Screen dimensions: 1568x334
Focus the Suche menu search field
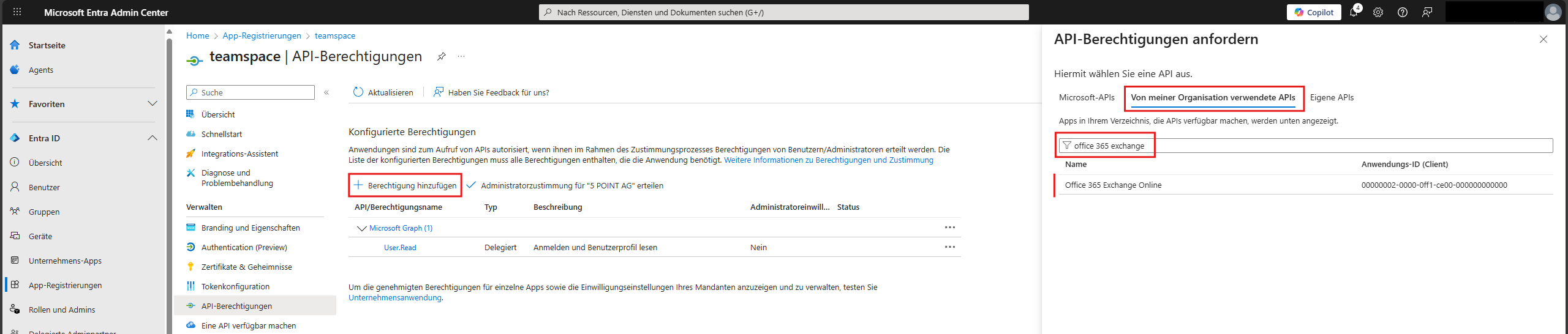point(250,92)
